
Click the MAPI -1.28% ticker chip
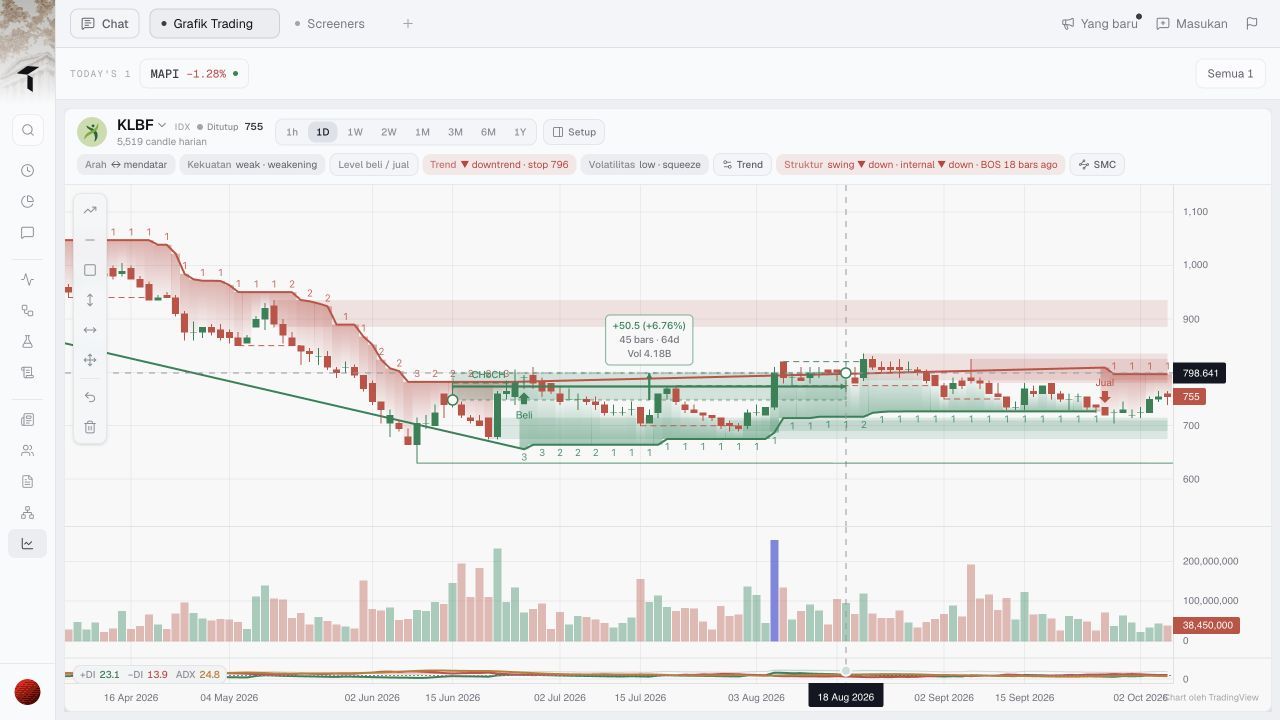[194, 73]
